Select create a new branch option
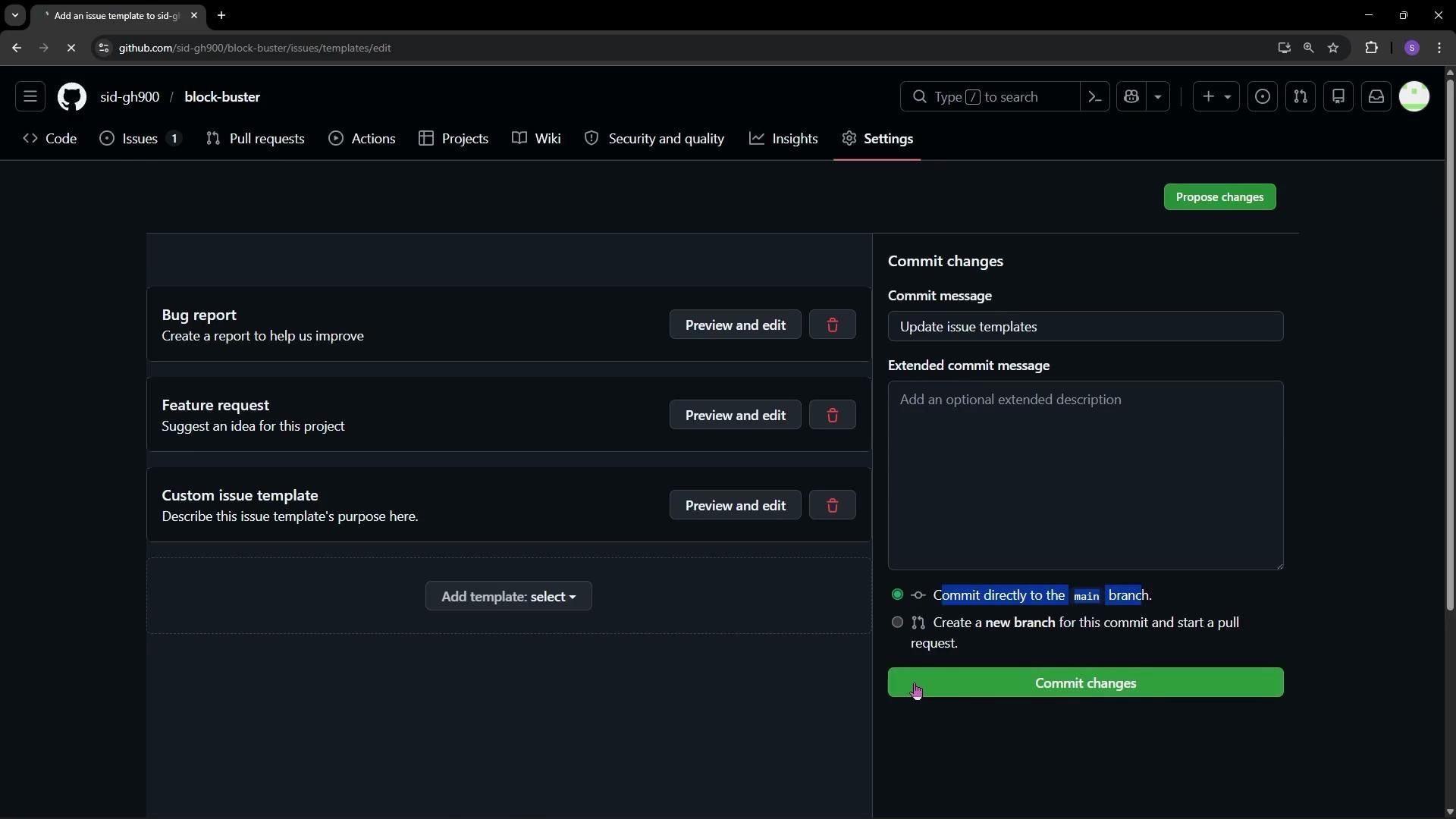 898,623
